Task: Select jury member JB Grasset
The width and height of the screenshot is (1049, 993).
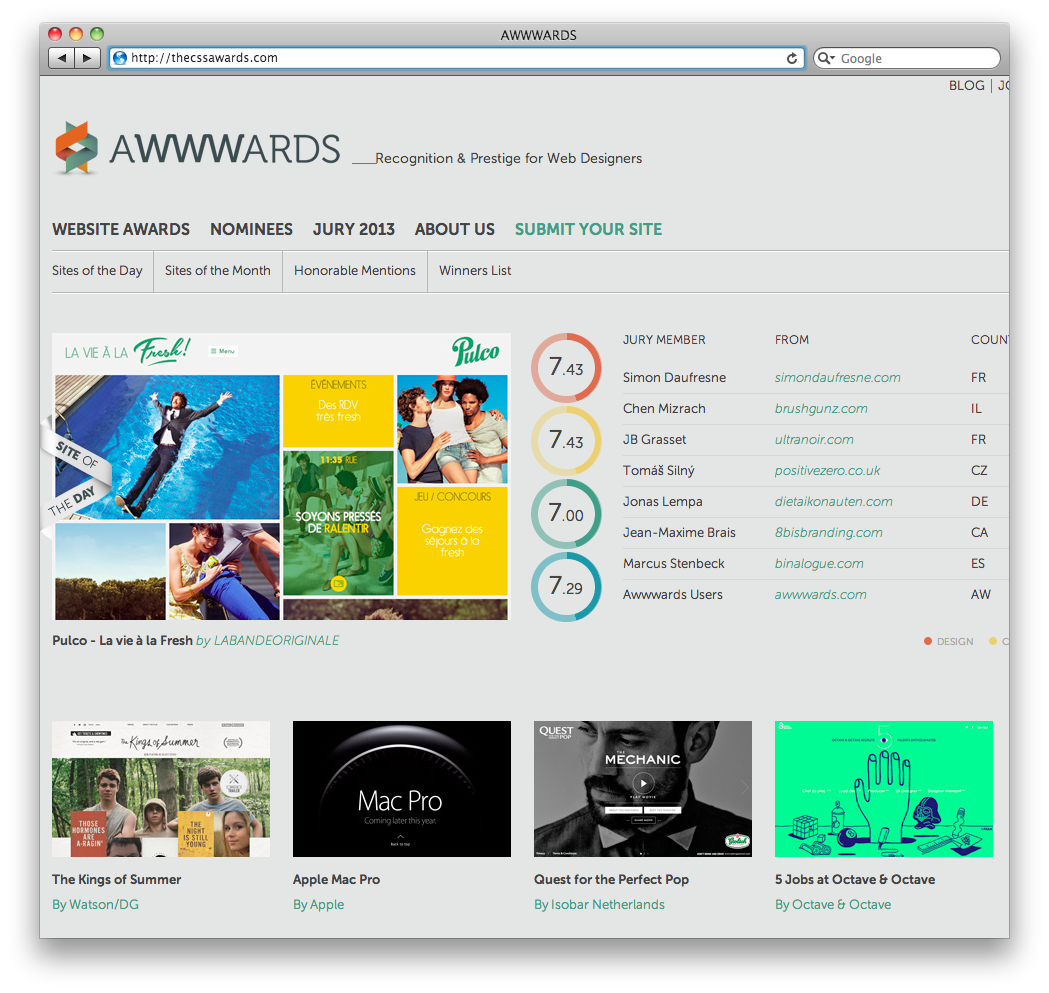Action: tap(654, 440)
